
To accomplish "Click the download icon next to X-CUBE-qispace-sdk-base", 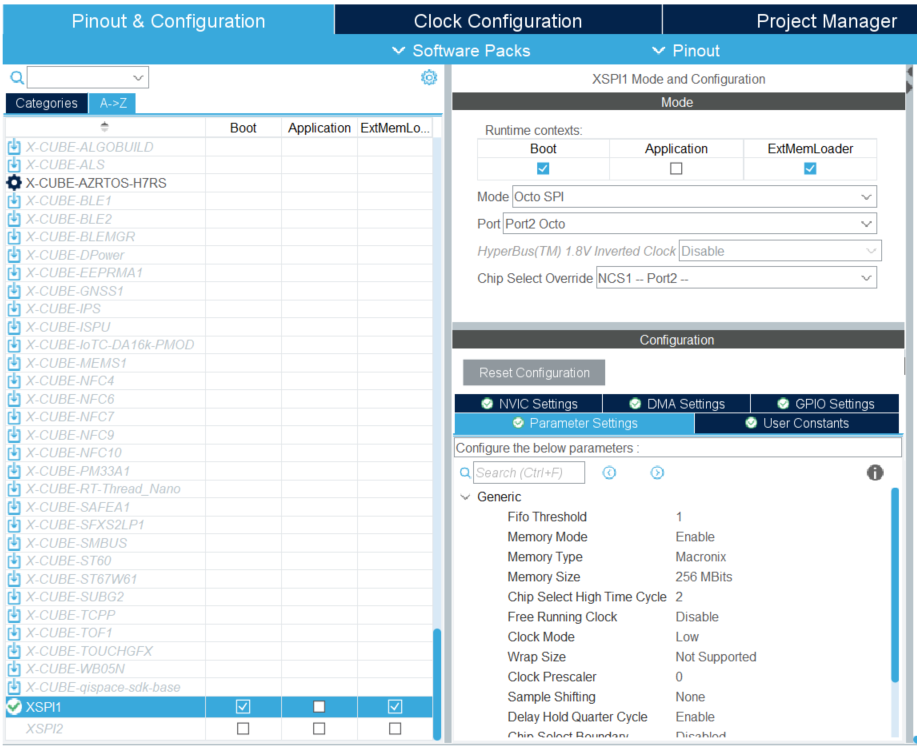I will click(x=14, y=687).
